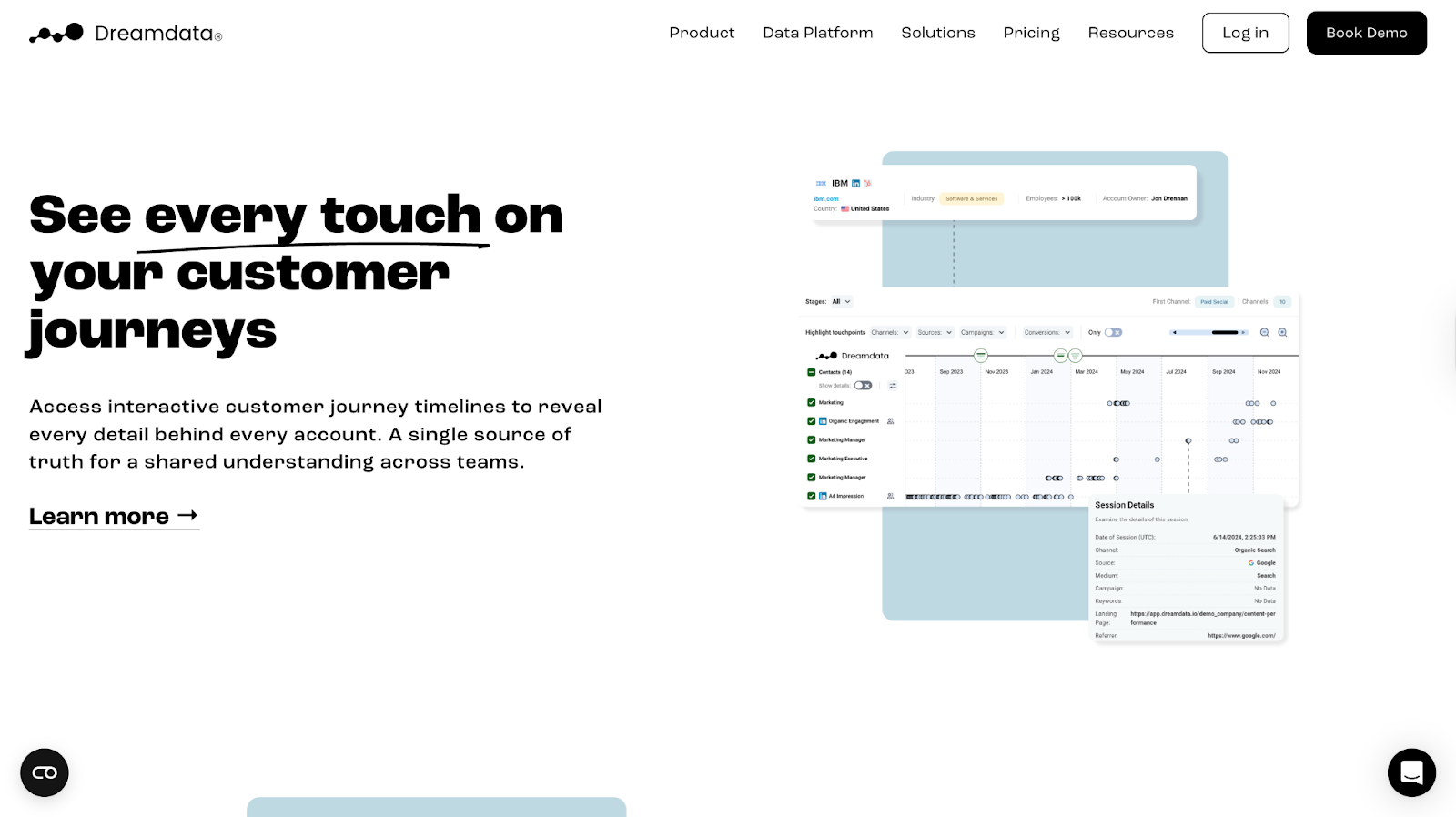Open the Stages All dropdown
Viewport: 1456px width, 817px height.
(x=842, y=301)
